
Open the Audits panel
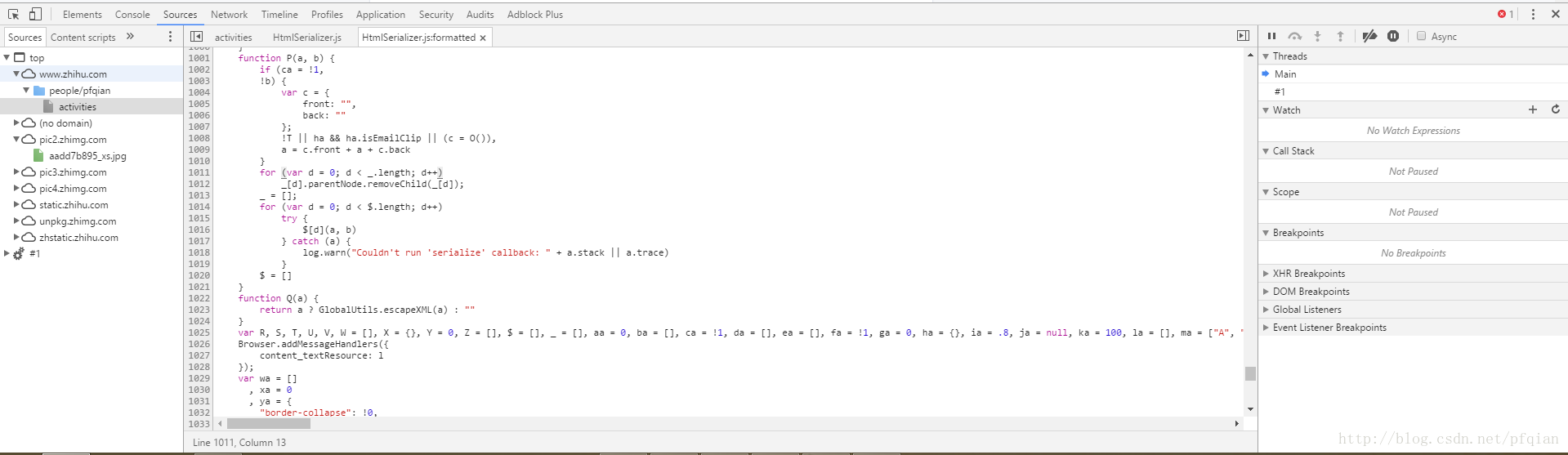(x=480, y=15)
